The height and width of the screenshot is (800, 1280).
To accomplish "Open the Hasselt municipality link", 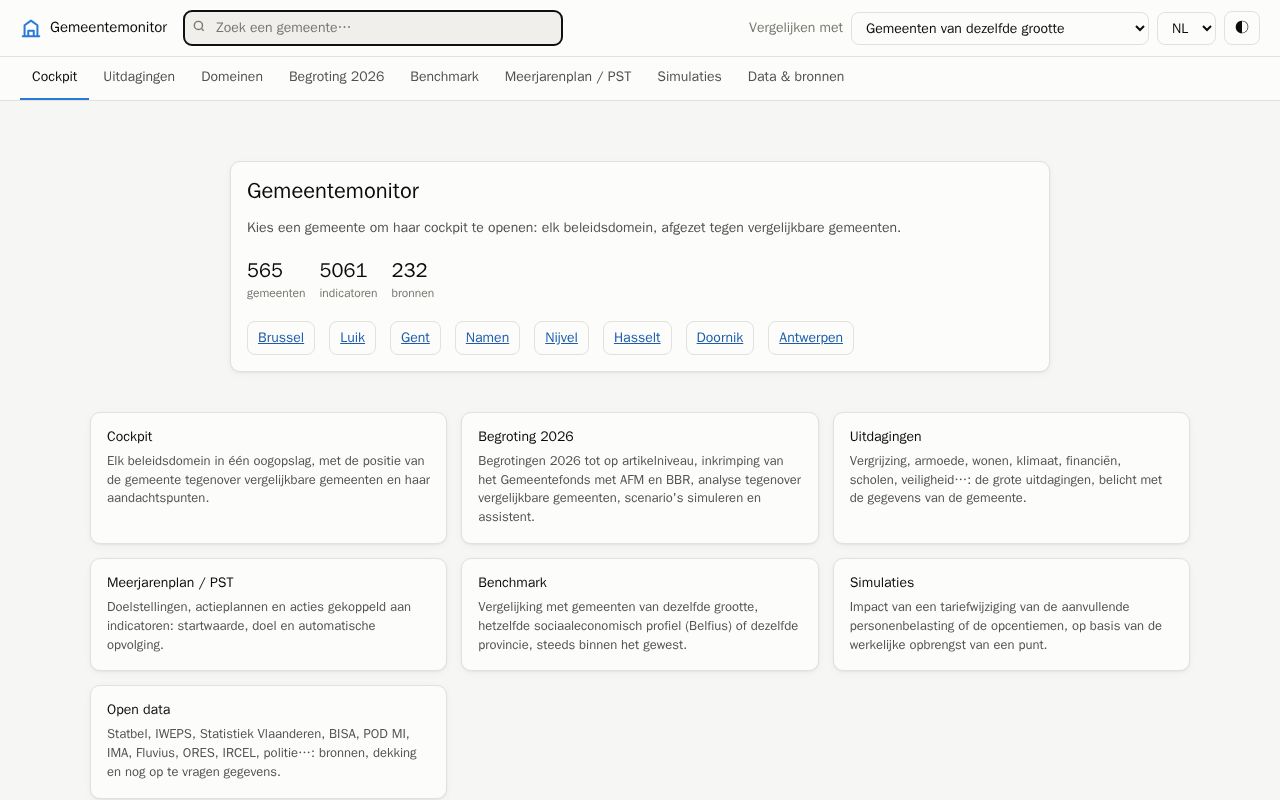I will tap(637, 338).
